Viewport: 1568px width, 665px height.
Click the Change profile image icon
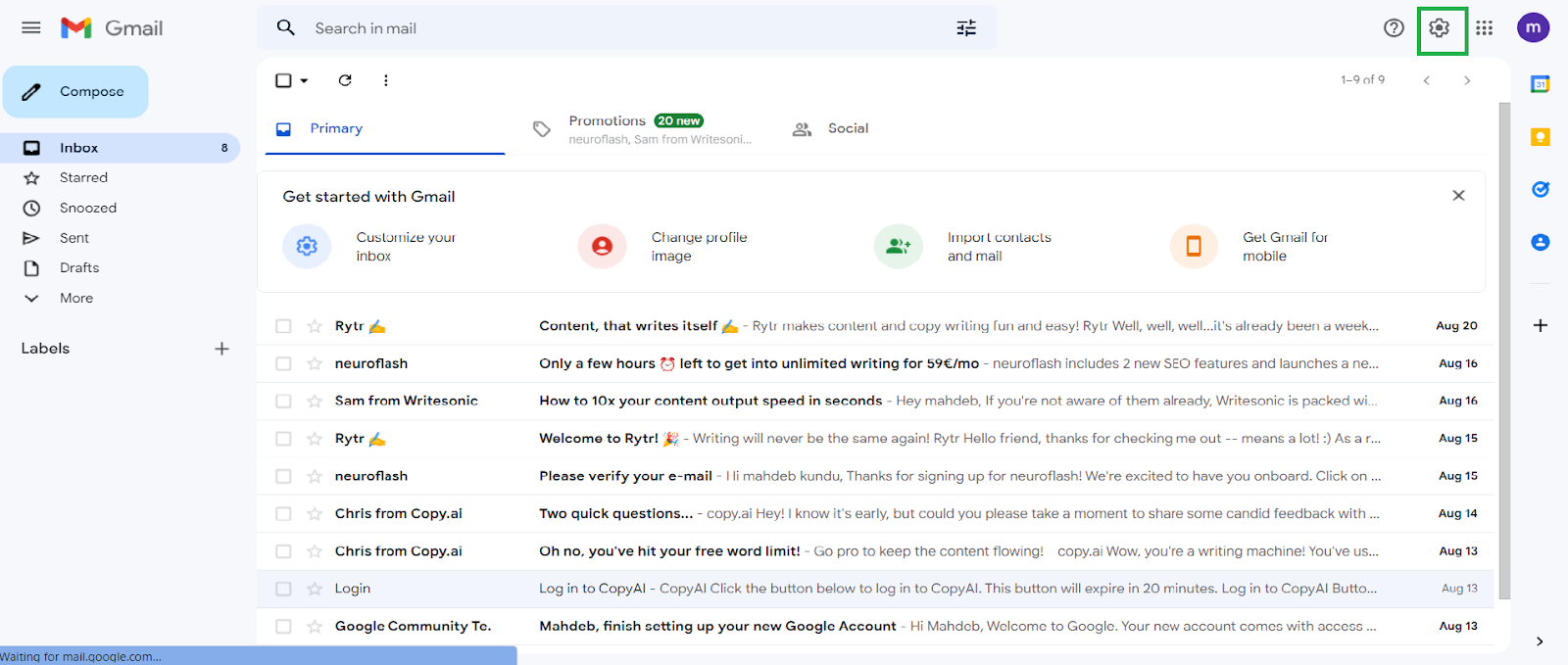point(602,246)
